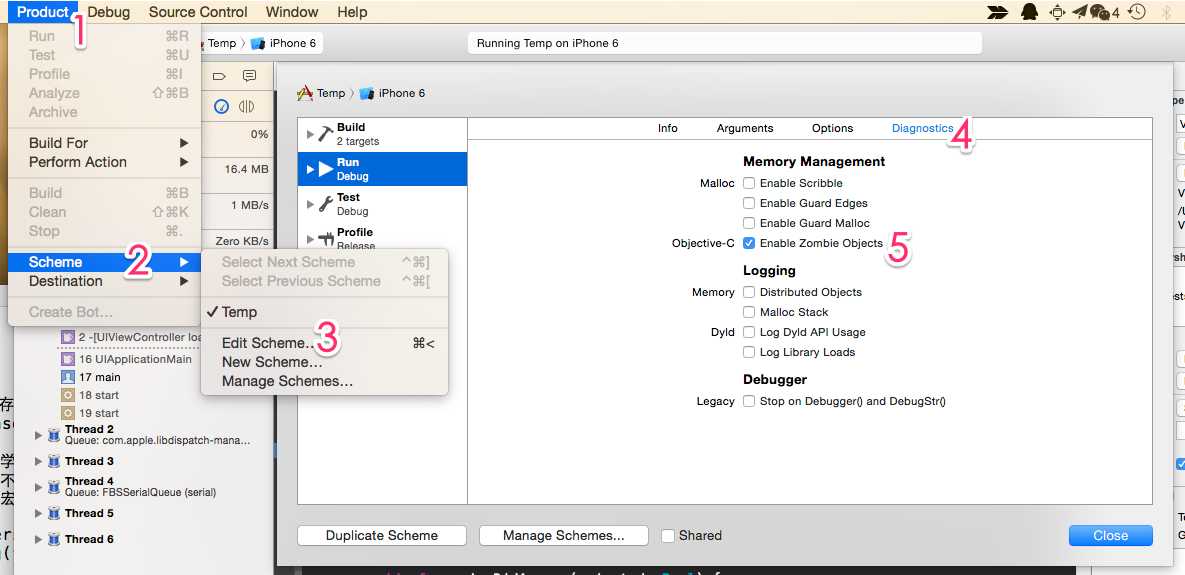Check Log Library Loads
This screenshot has width=1185, height=575.
(x=749, y=352)
